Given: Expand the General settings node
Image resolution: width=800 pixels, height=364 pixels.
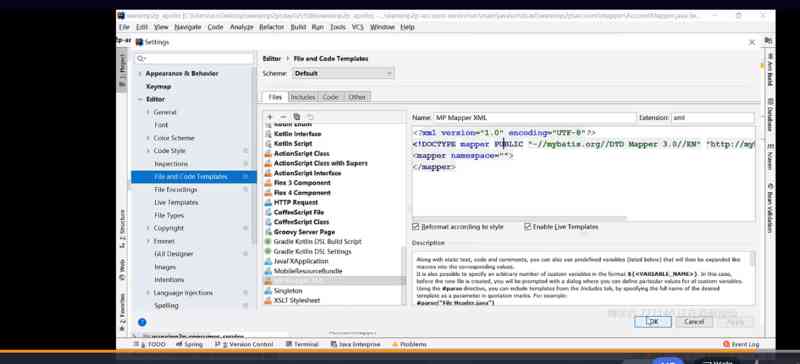Looking at the screenshot, I should pos(148,112).
